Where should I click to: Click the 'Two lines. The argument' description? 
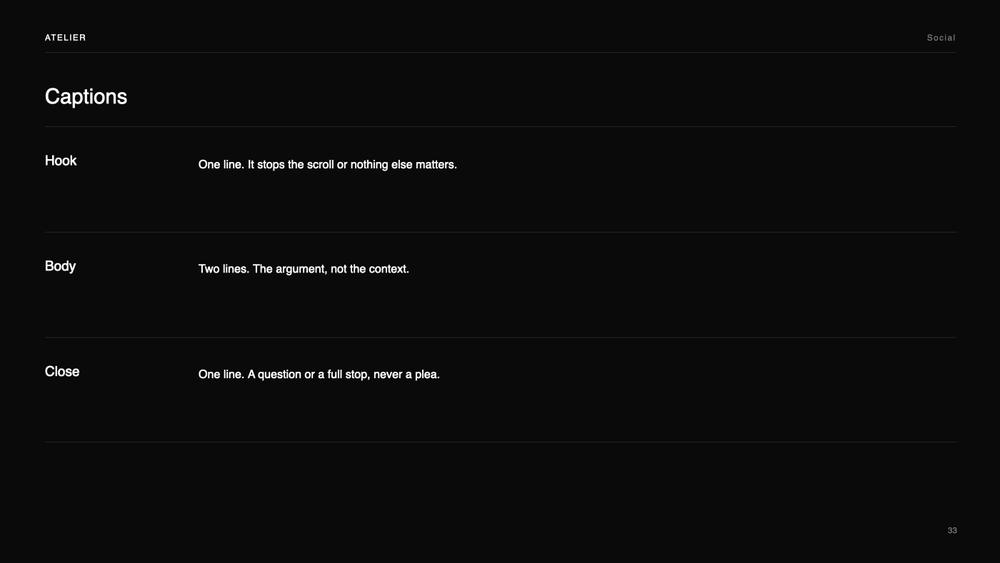point(304,269)
